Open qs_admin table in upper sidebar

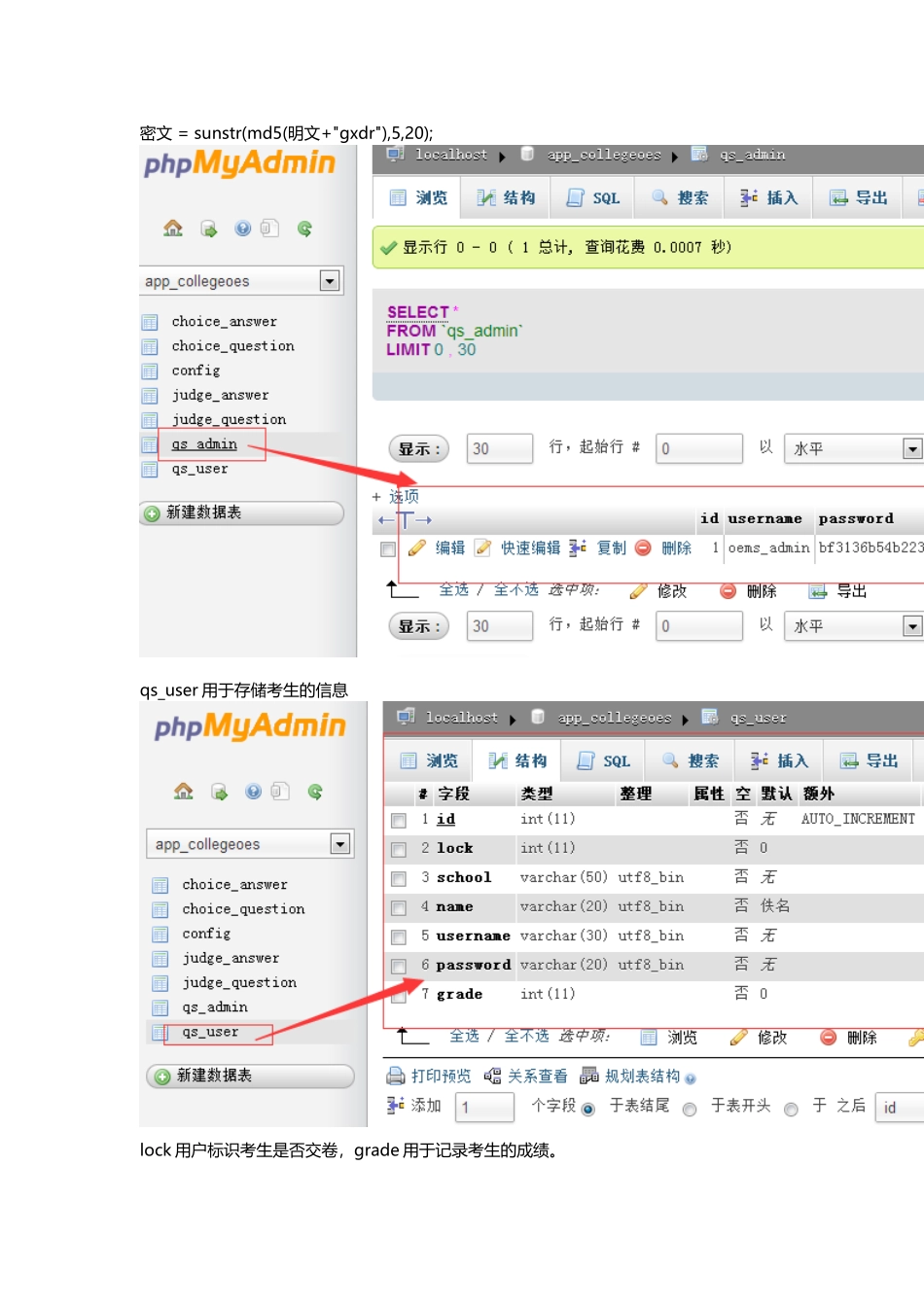coord(204,444)
